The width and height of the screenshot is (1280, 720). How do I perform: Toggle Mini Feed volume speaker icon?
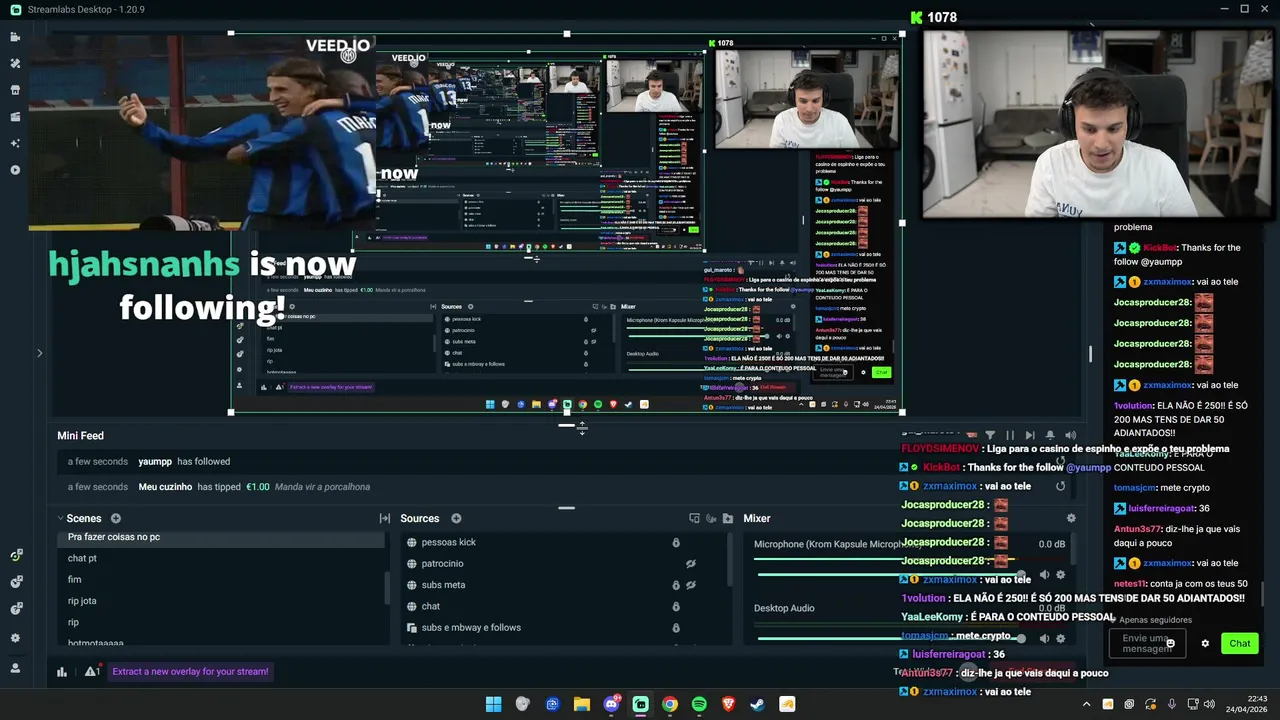(x=1070, y=436)
